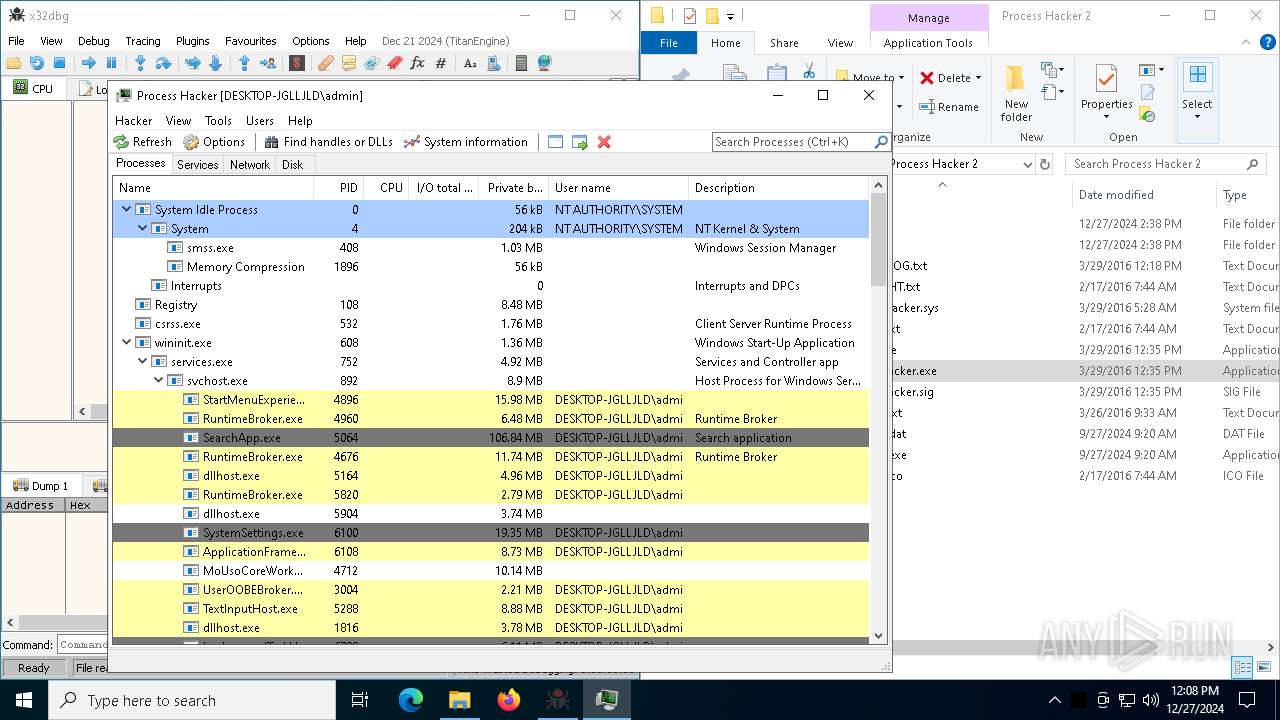Click Explorer address bar refresh button

1045,164
